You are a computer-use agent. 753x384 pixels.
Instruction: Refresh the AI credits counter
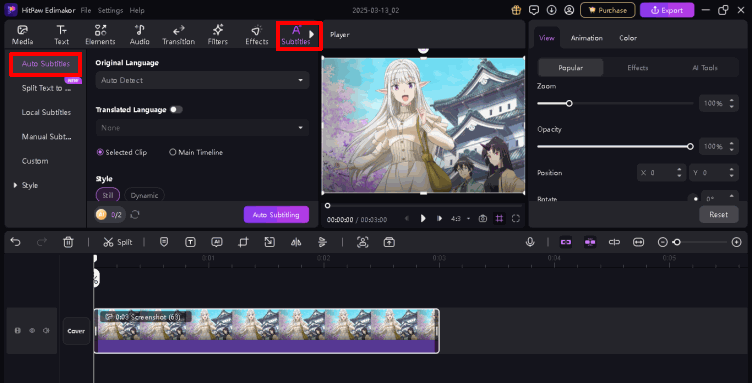pyautogui.click(x=135, y=215)
